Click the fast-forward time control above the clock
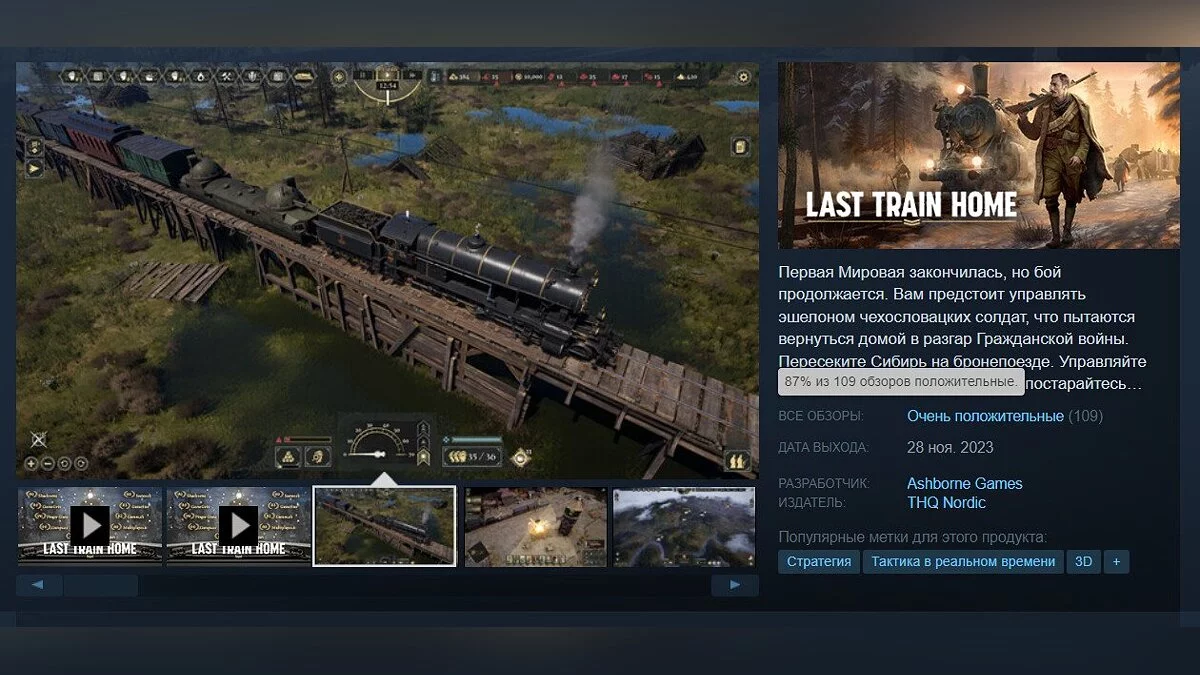Screen dimensions: 1200x675 [x=412, y=75]
